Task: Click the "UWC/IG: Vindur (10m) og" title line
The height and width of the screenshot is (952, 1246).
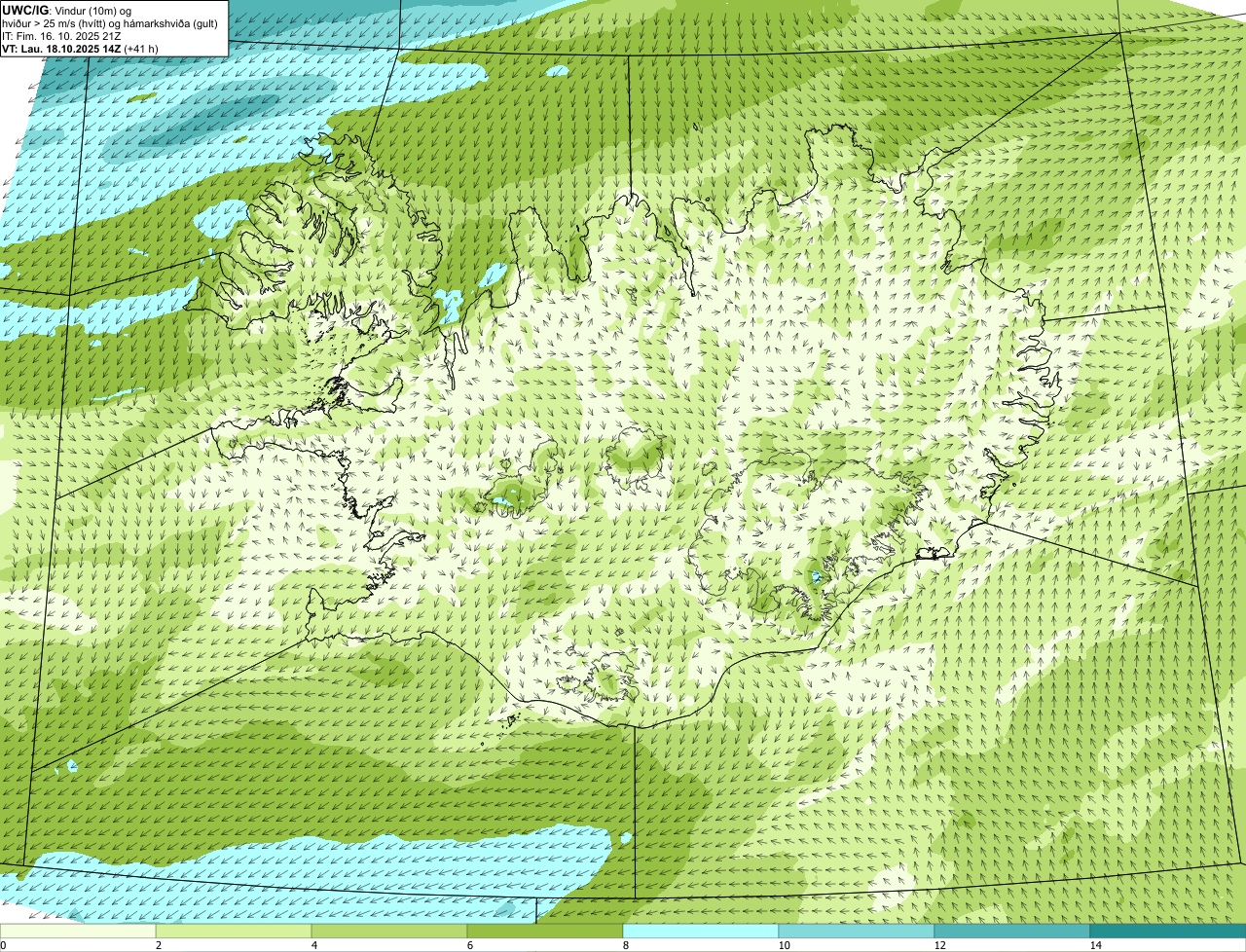Action: click(67, 10)
